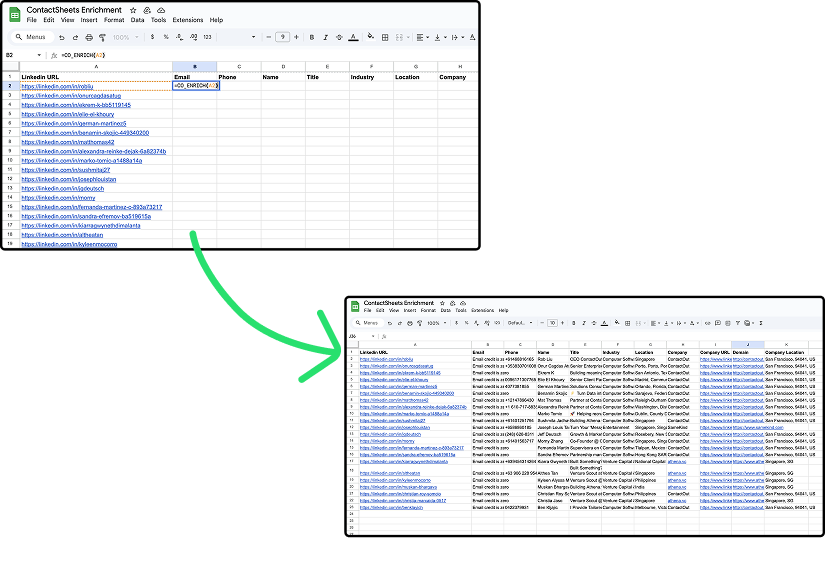This screenshot has width=825, height=583.
Task: Format as percent in the top spreadsheet toolbar
Action: tap(165, 37)
